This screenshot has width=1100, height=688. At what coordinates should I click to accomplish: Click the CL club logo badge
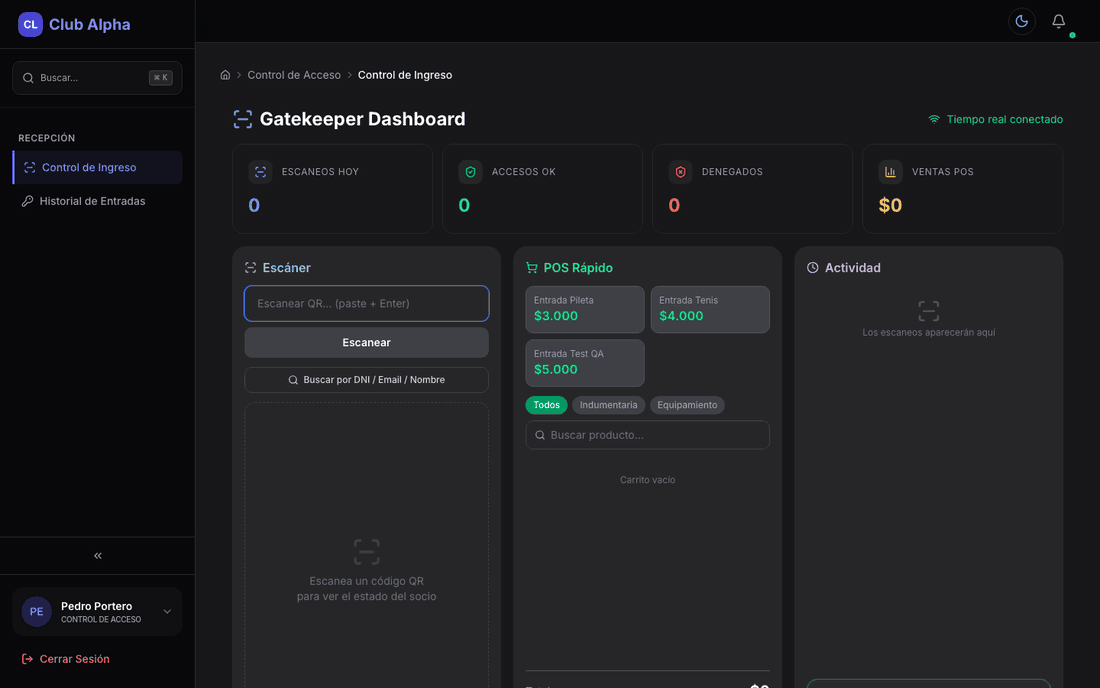pyautogui.click(x=30, y=25)
